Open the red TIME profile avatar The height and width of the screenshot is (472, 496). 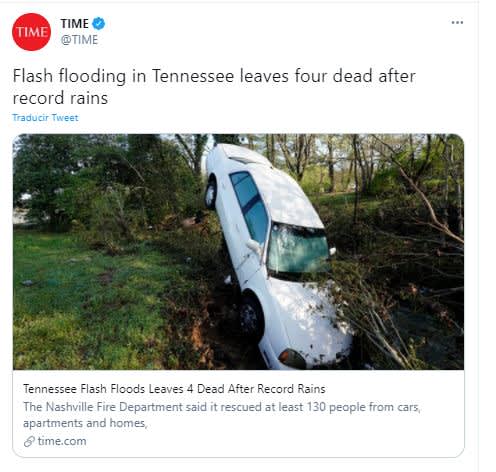[x=31, y=32]
